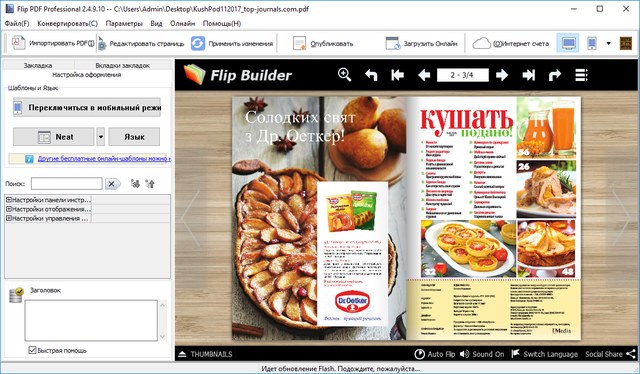Viewport: 640px width, 374px height.
Task: Switch to desktop preview monitor icon
Action: [x=568, y=43]
